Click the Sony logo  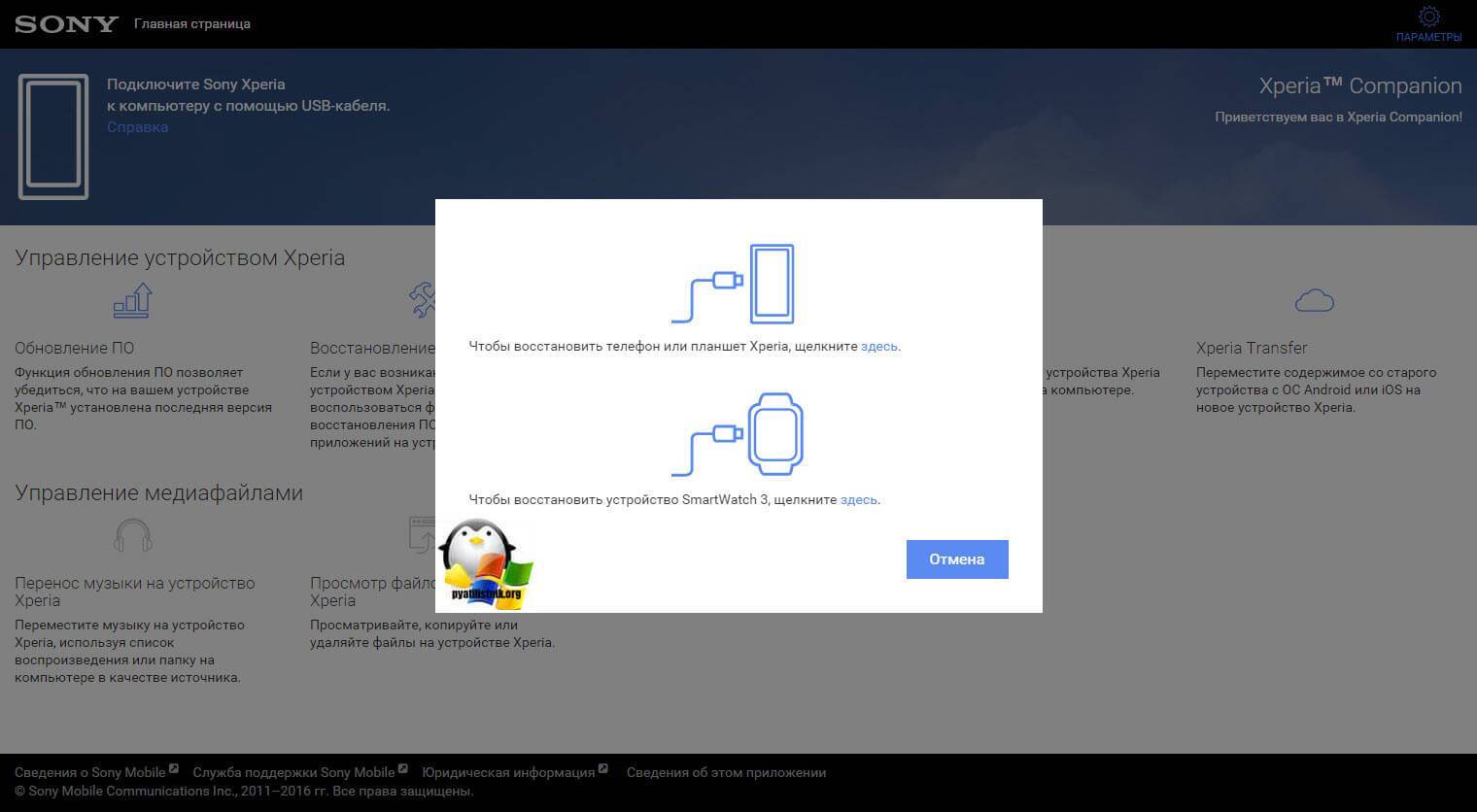[x=66, y=24]
